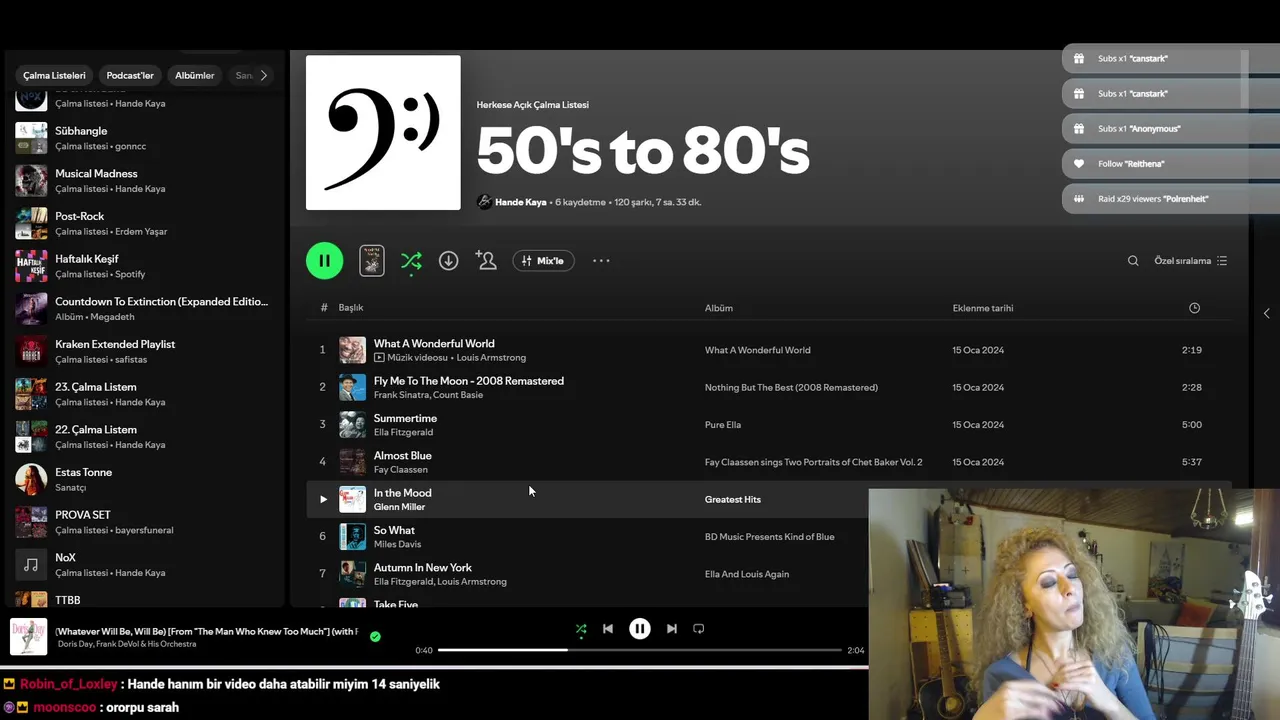Click Fly Me To The Moon track title
The height and width of the screenshot is (720, 1280).
(x=469, y=381)
